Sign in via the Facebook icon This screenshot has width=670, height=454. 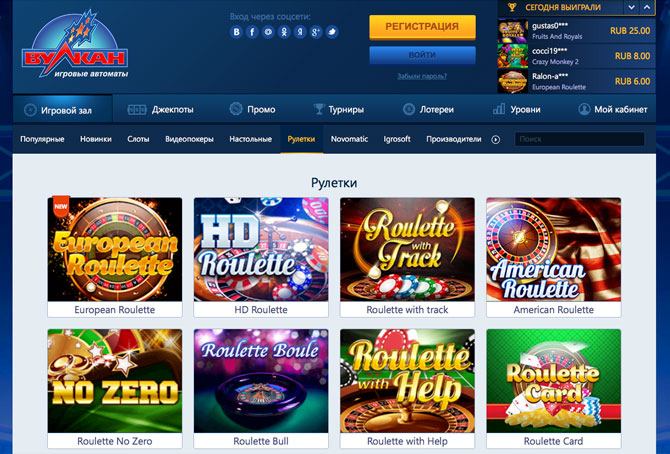pyautogui.click(x=252, y=32)
